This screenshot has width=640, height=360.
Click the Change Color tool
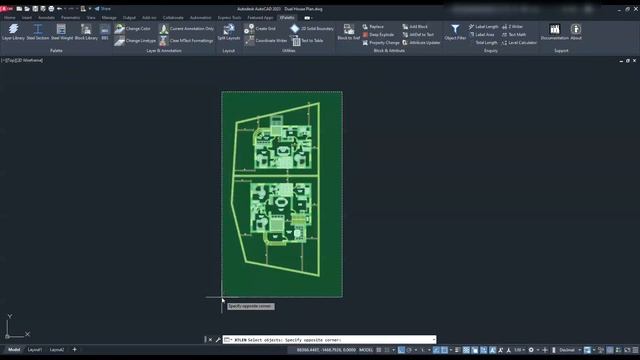132,29
